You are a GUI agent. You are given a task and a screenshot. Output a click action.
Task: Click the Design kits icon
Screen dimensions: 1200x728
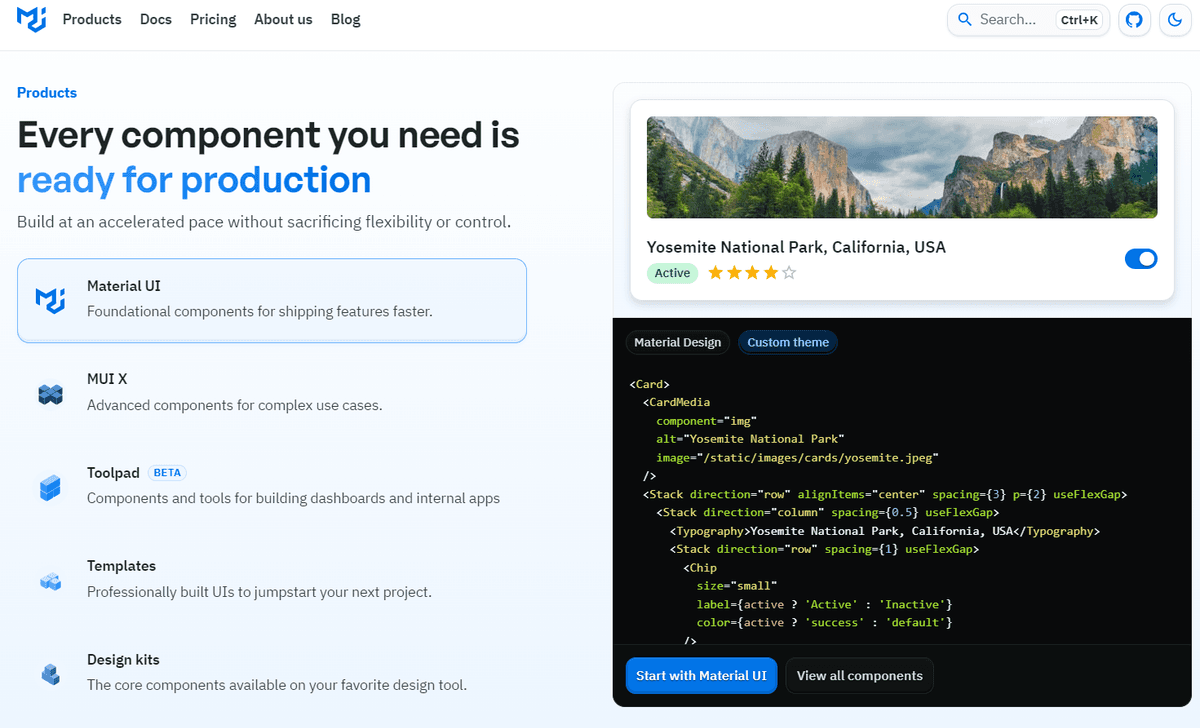(50, 673)
